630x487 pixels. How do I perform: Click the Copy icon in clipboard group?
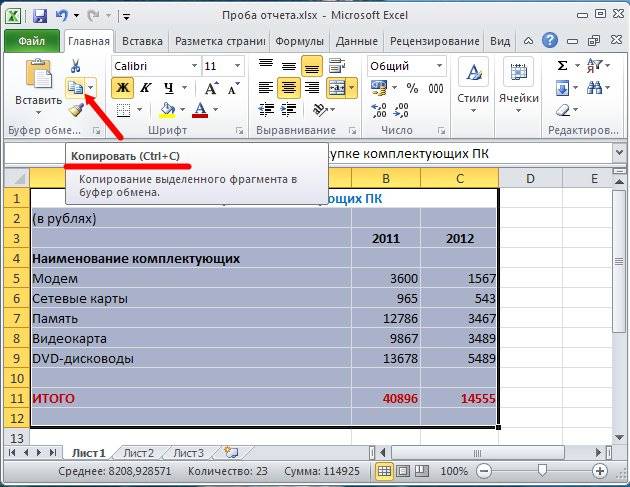coord(75,87)
